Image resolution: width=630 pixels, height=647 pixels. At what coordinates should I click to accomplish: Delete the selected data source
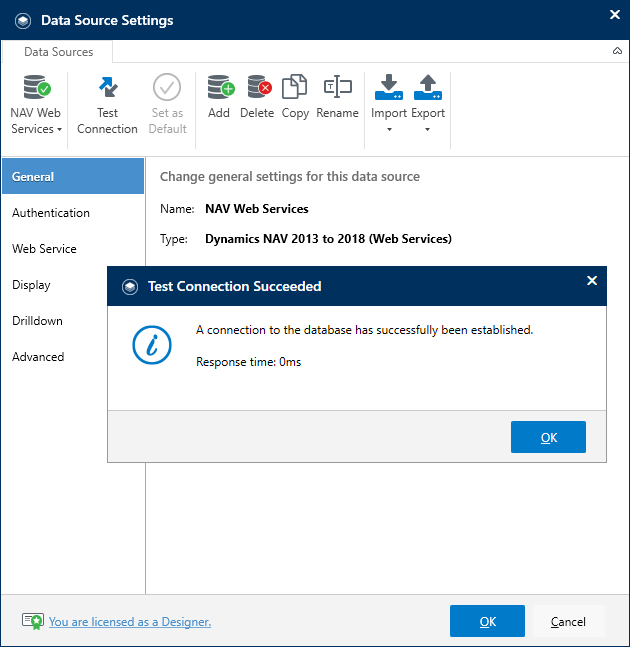pos(257,97)
